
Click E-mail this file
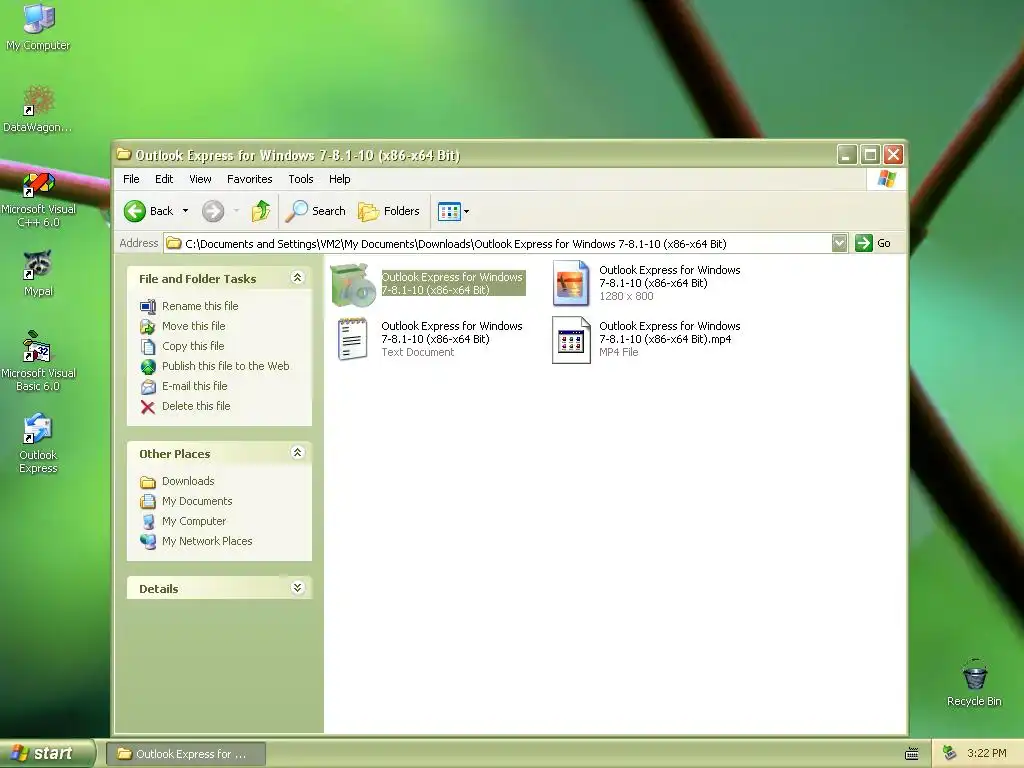pyautogui.click(x=195, y=386)
